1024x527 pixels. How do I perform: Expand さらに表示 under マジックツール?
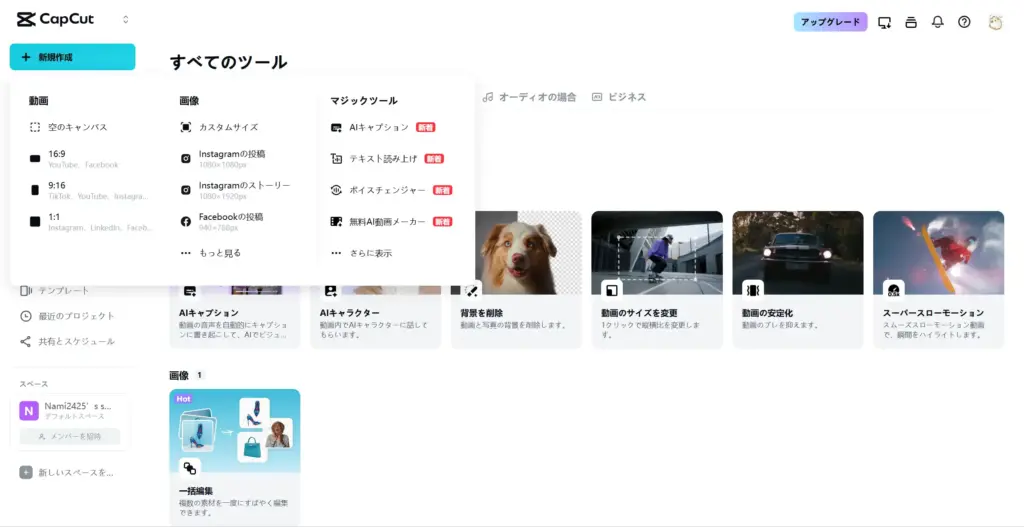[369, 253]
